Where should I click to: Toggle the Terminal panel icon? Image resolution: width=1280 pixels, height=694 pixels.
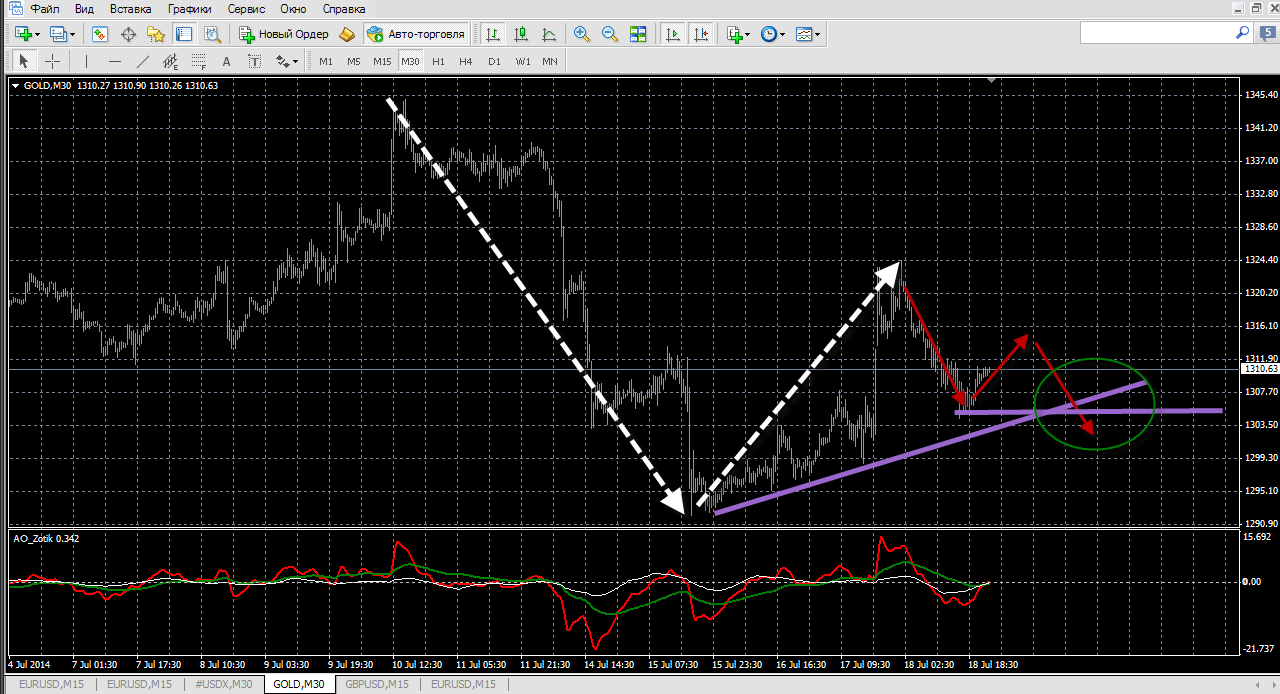184,34
